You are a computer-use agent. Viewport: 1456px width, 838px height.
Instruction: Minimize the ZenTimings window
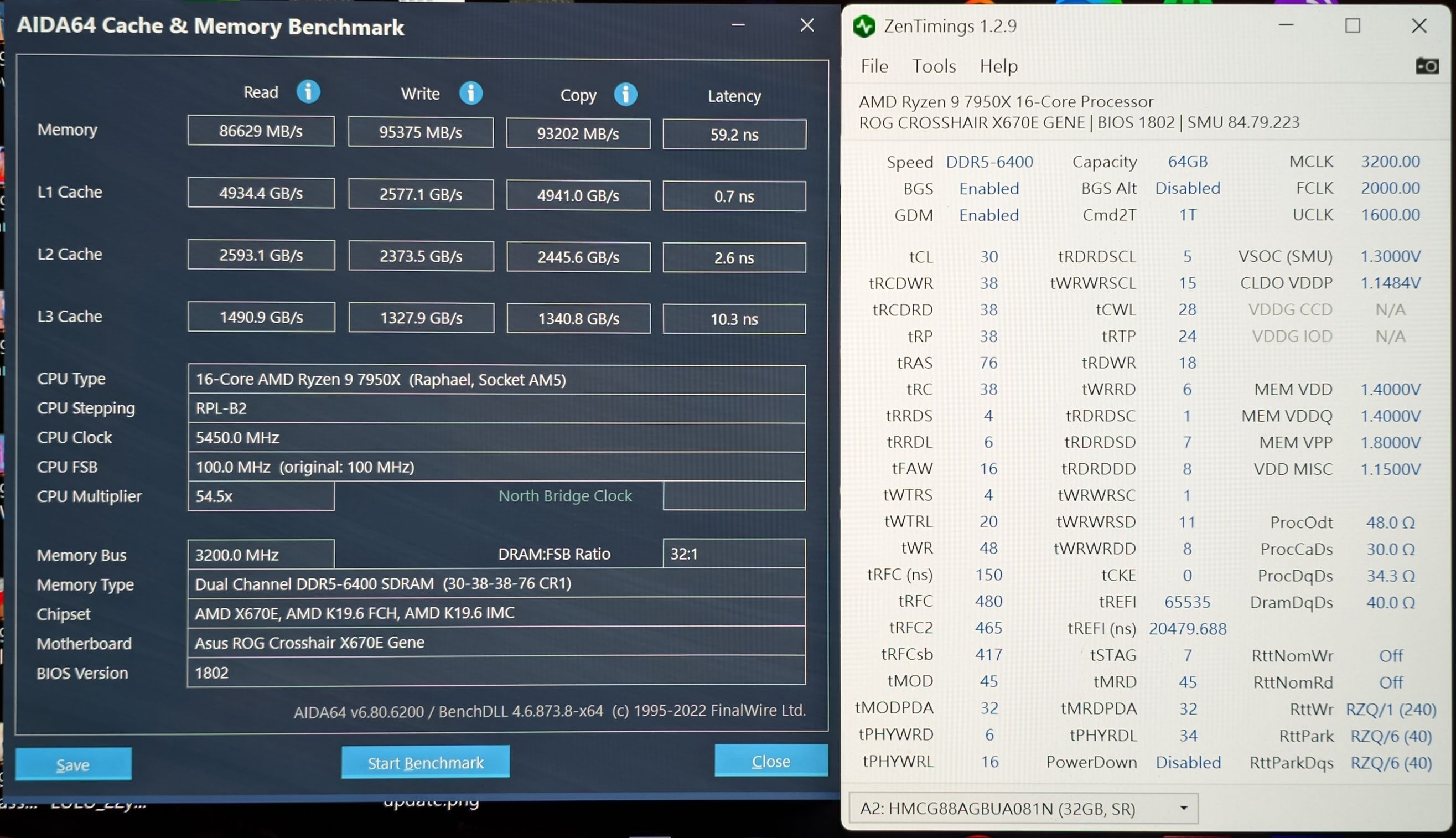(1286, 26)
